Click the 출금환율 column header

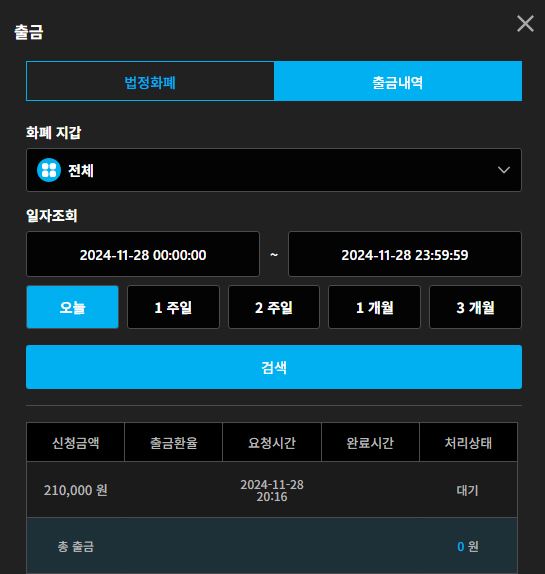tap(173, 442)
